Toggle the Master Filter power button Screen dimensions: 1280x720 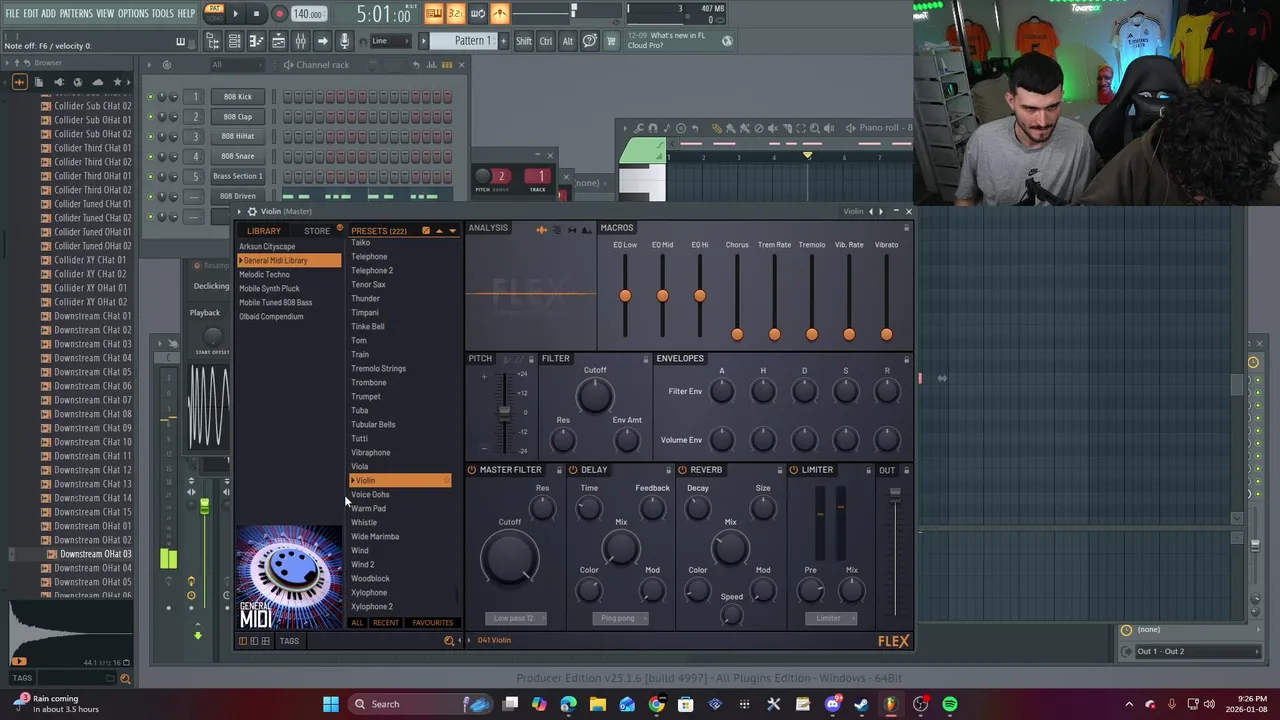click(472, 470)
